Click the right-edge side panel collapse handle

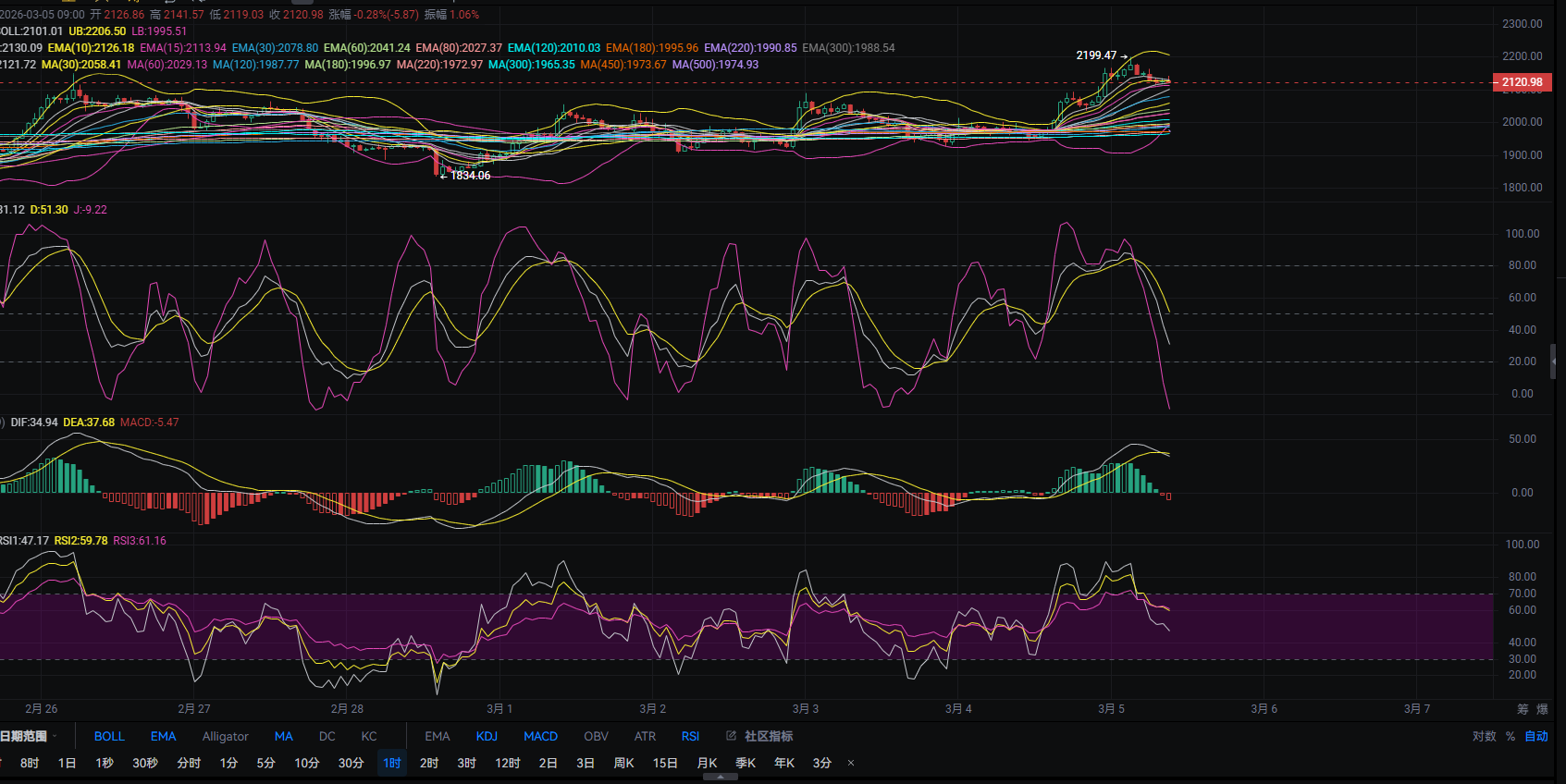point(1553,361)
